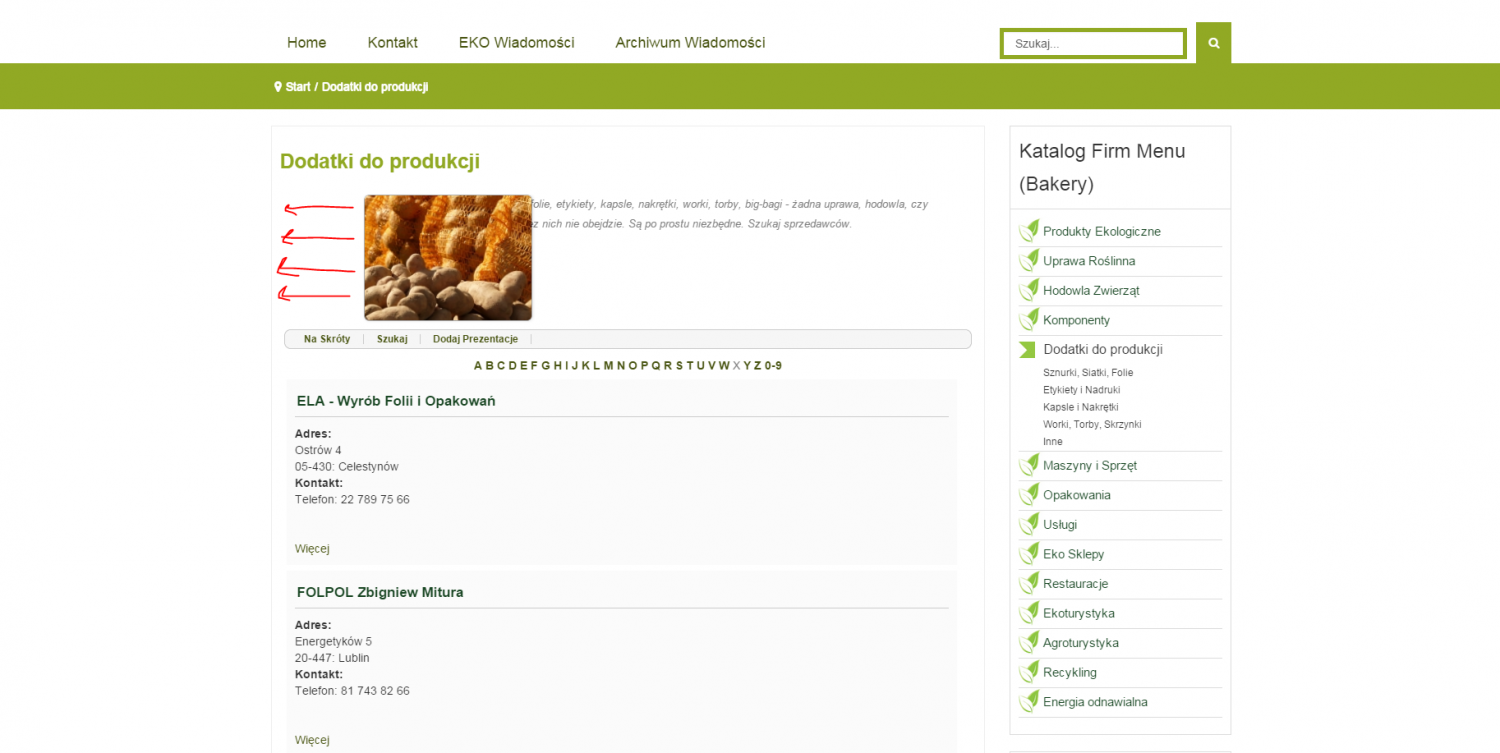Image resolution: width=1500 pixels, height=753 pixels.
Task: Click leaf icon beside Komponenty
Action: point(1029,320)
